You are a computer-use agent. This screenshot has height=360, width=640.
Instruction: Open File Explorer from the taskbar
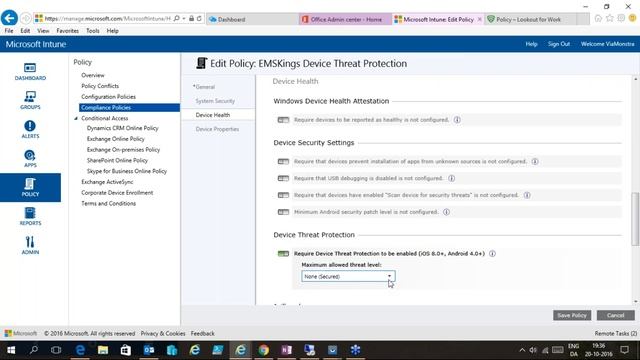(103, 350)
